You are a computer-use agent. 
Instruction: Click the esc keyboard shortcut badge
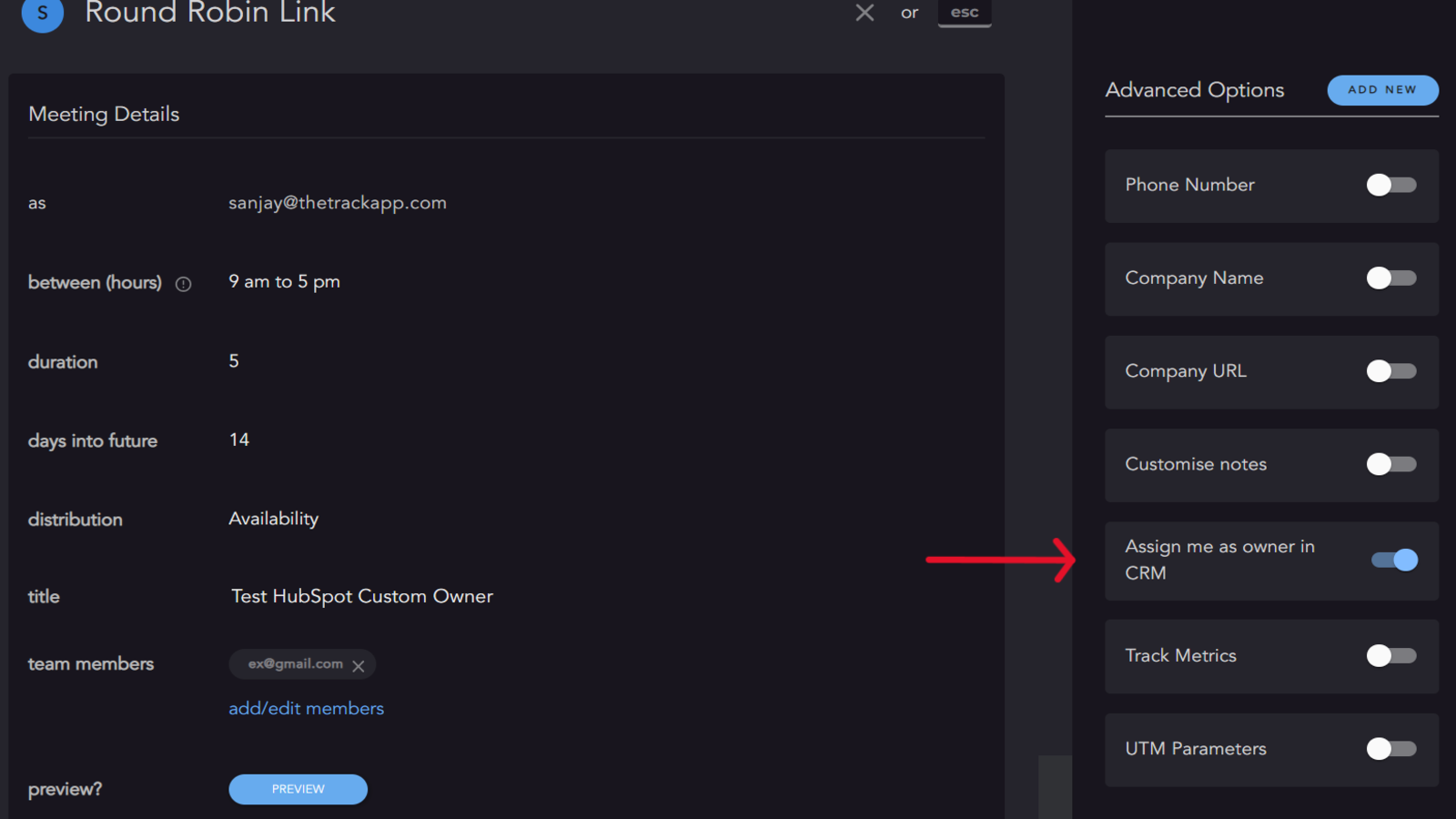(965, 12)
